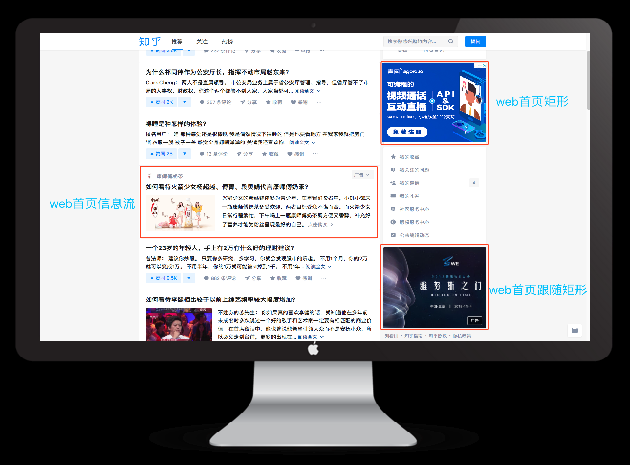The height and width of the screenshot is (465, 630).
Task: Thank the 祁同伟 answer with heart icon
Action: [299, 102]
